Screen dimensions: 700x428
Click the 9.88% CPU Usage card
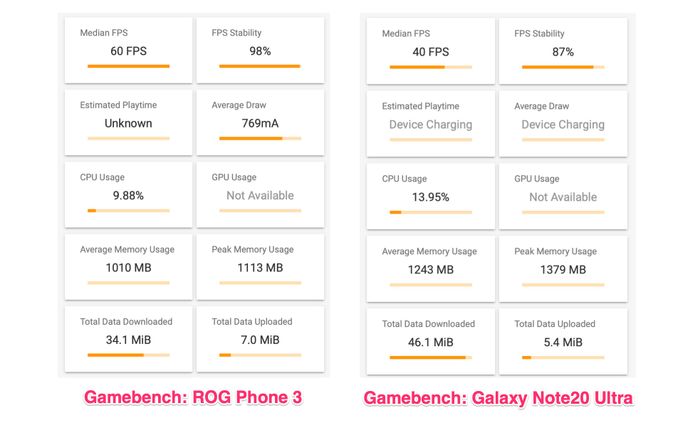point(129,195)
